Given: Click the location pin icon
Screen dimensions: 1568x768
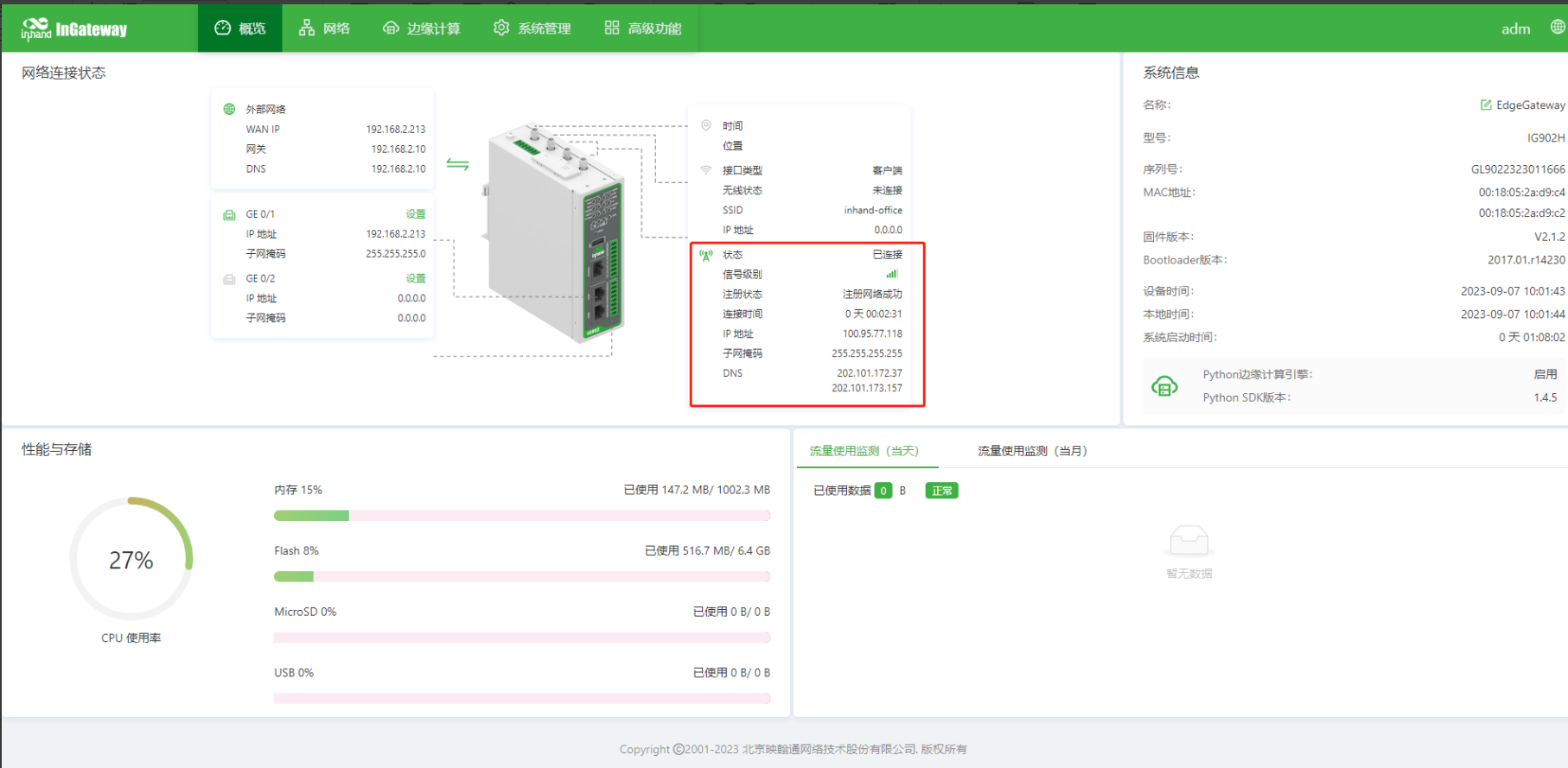Looking at the screenshot, I should 706,126.
